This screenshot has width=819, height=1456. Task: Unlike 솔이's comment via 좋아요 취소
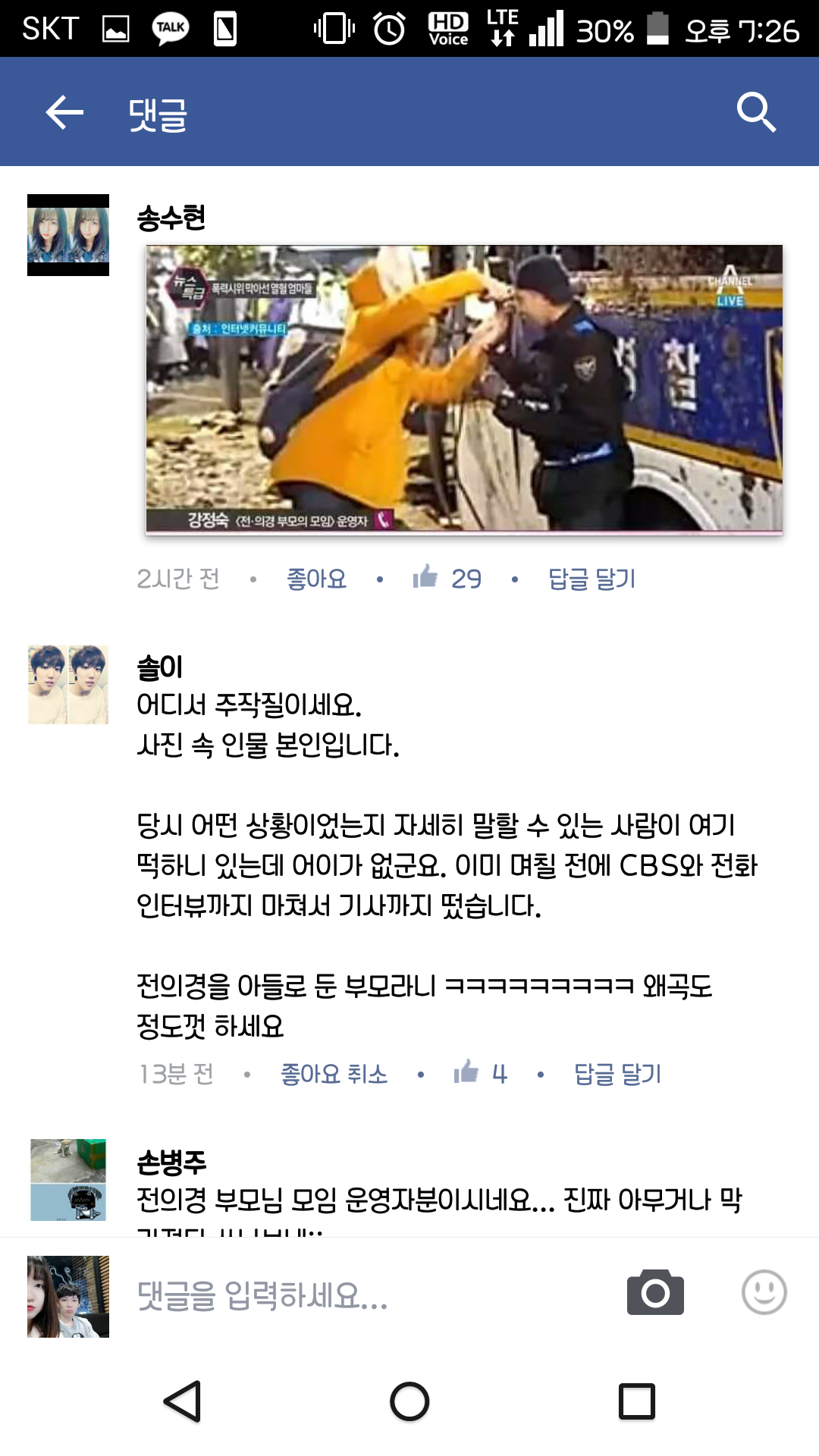coord(334,1074)
